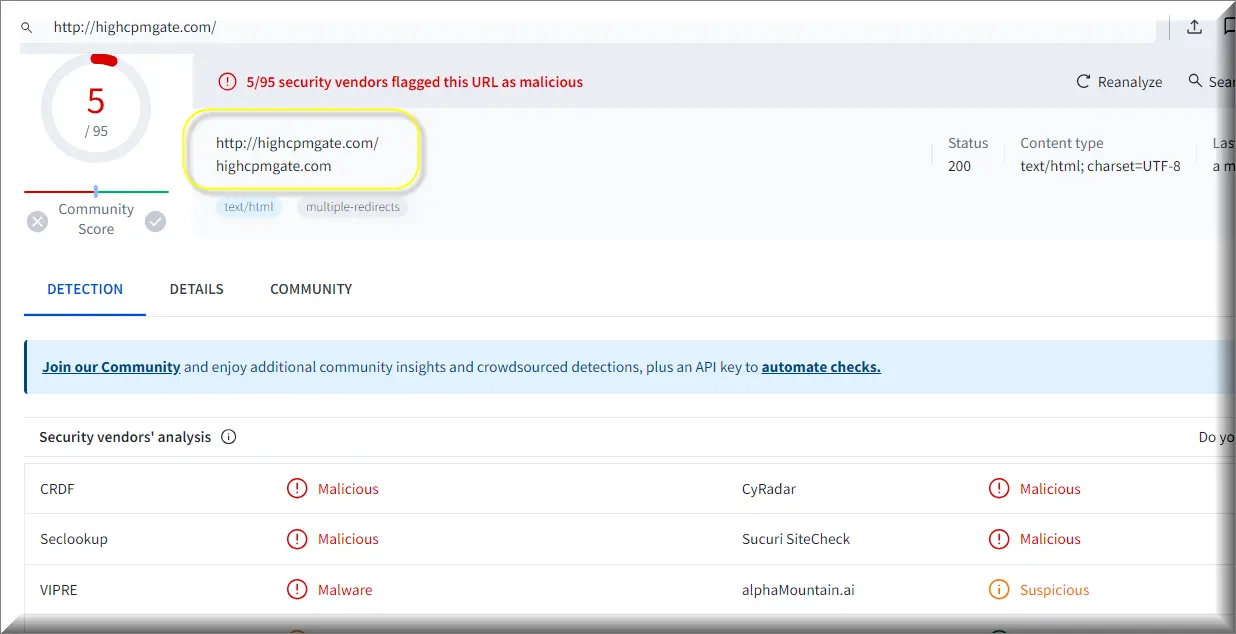Screen dimensions: 1236x634
Task: Click the community score slider bar
Action: [x=96, y=191]
